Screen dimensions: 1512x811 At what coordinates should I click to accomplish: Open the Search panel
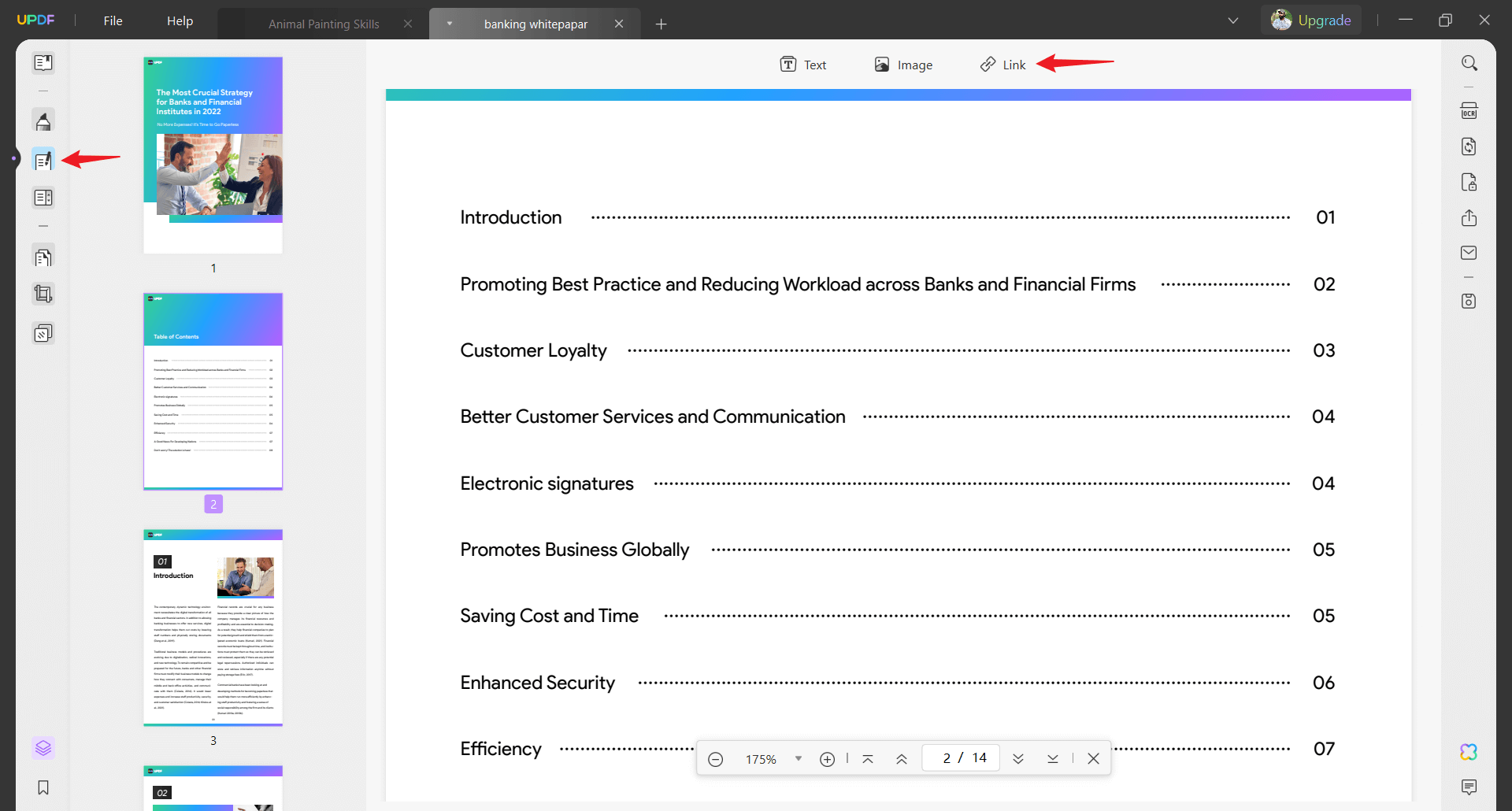pyautogui.click(x=1469, y=62)
